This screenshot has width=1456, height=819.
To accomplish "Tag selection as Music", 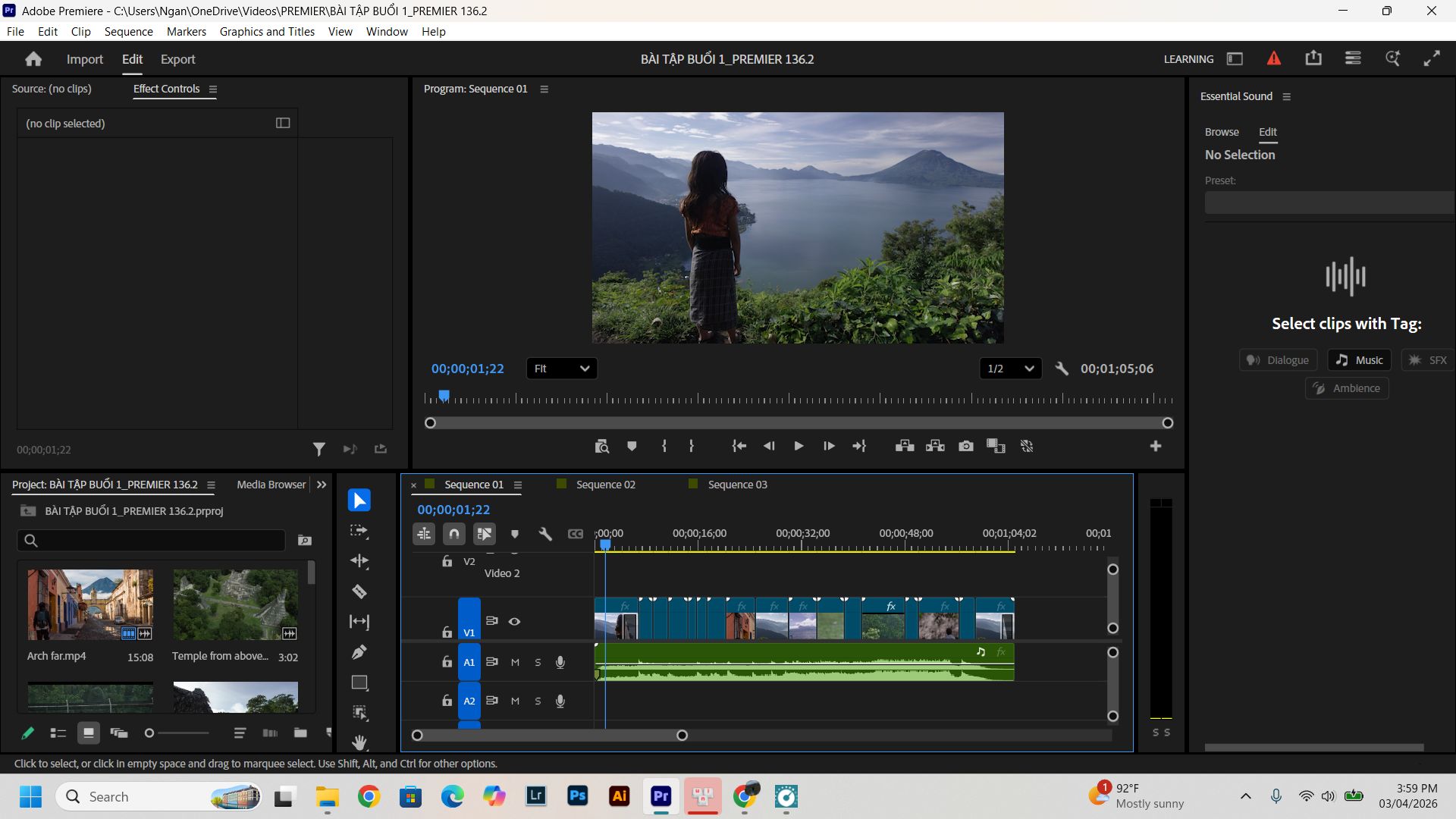I will [1359, 359].
